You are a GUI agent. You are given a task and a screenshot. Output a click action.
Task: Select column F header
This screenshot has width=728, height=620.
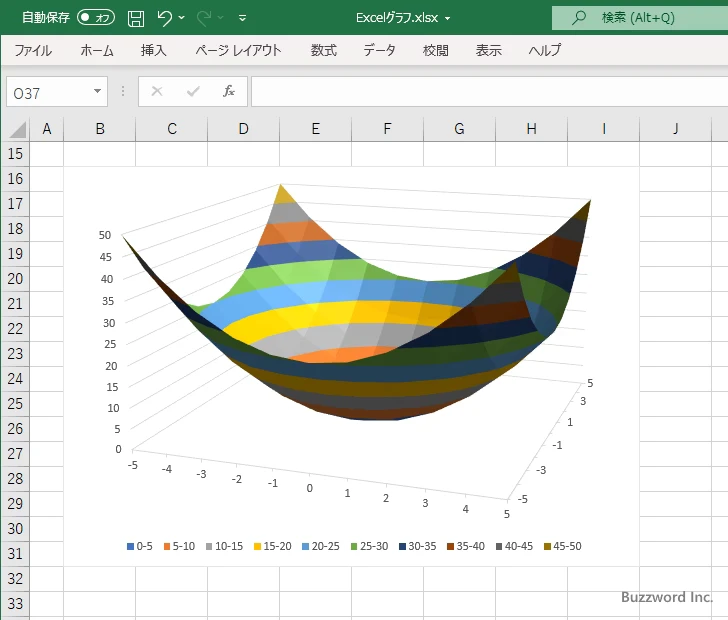pos(388,129)
